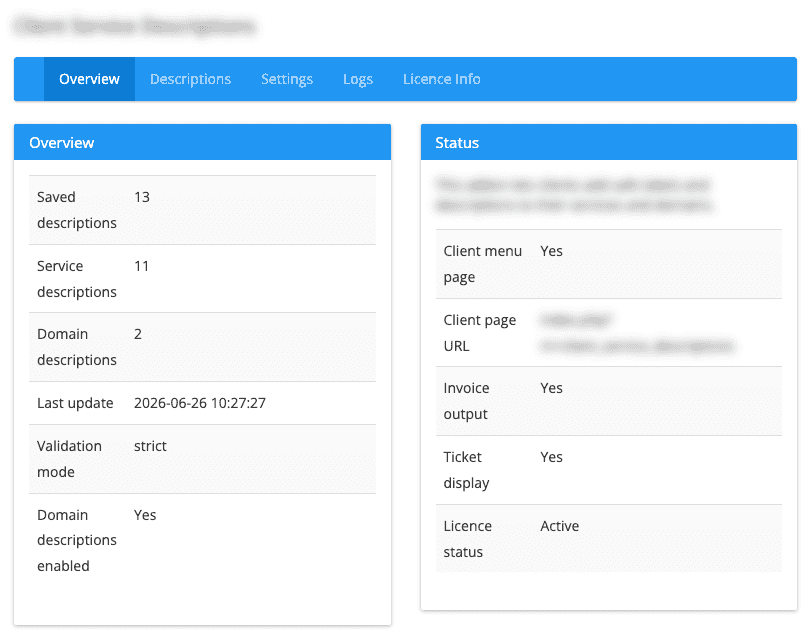Click the Status panel header

(x=609, y=143)
